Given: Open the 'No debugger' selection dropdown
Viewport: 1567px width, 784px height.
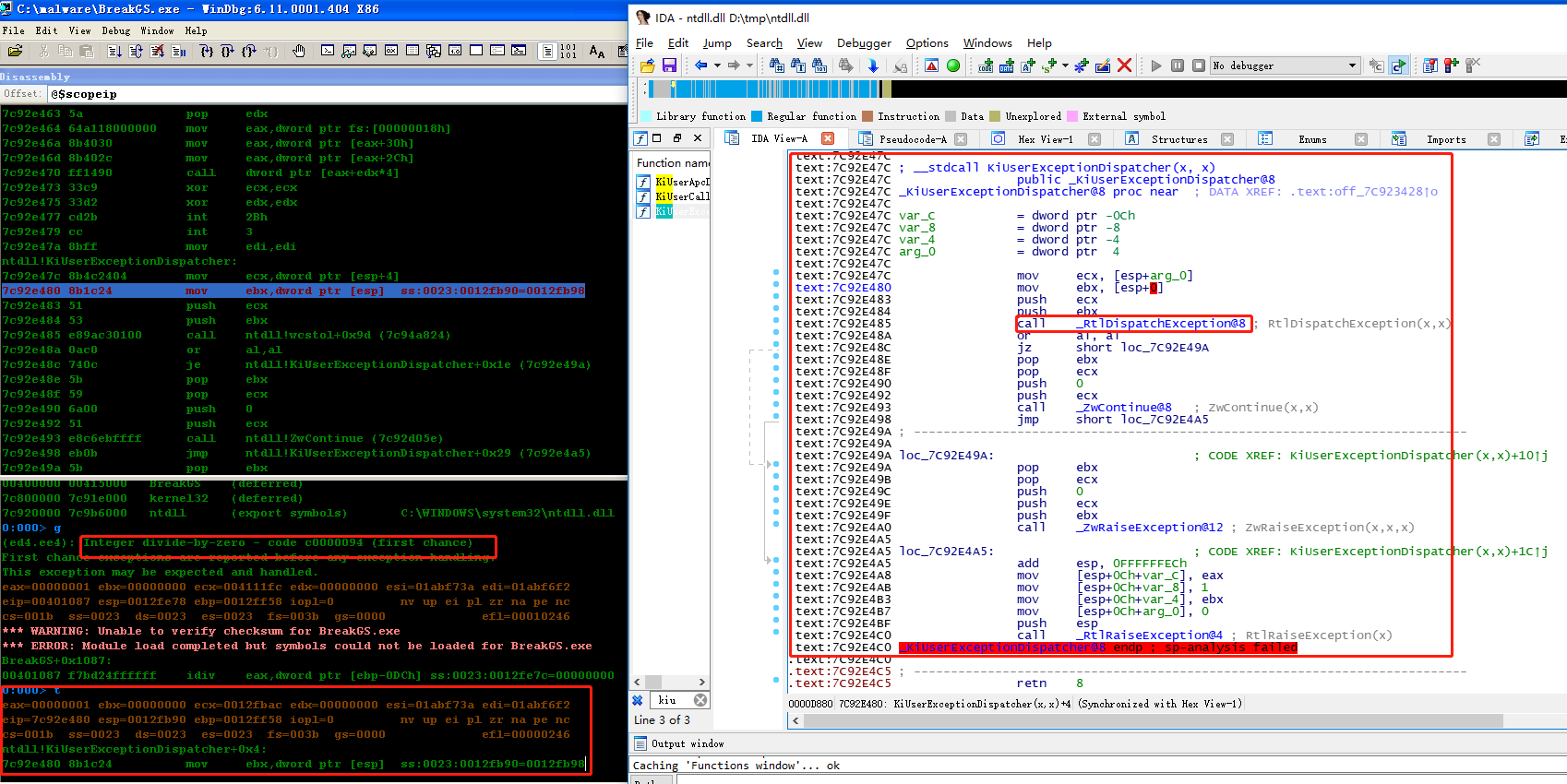Looking at the screenshot, I should click(1352, 65).
